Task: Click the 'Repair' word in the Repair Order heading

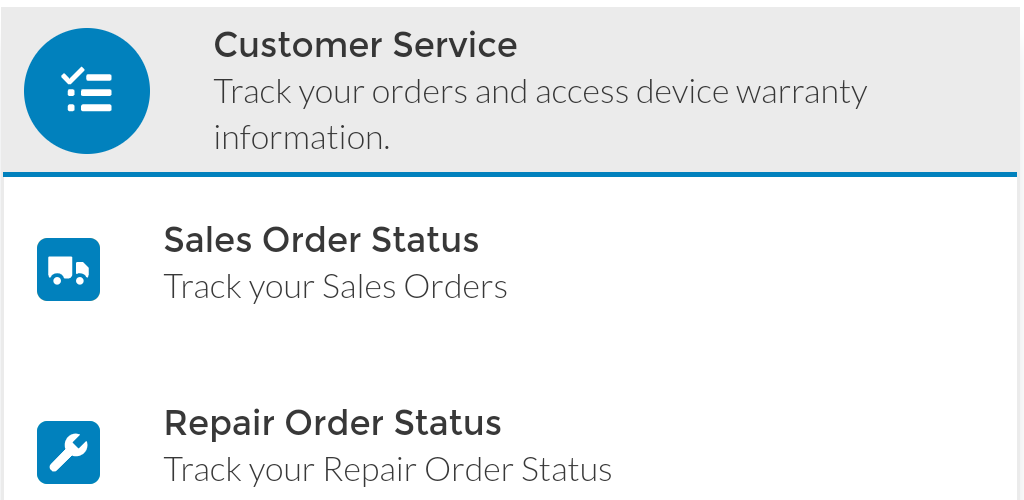Action: click(219, 424)
